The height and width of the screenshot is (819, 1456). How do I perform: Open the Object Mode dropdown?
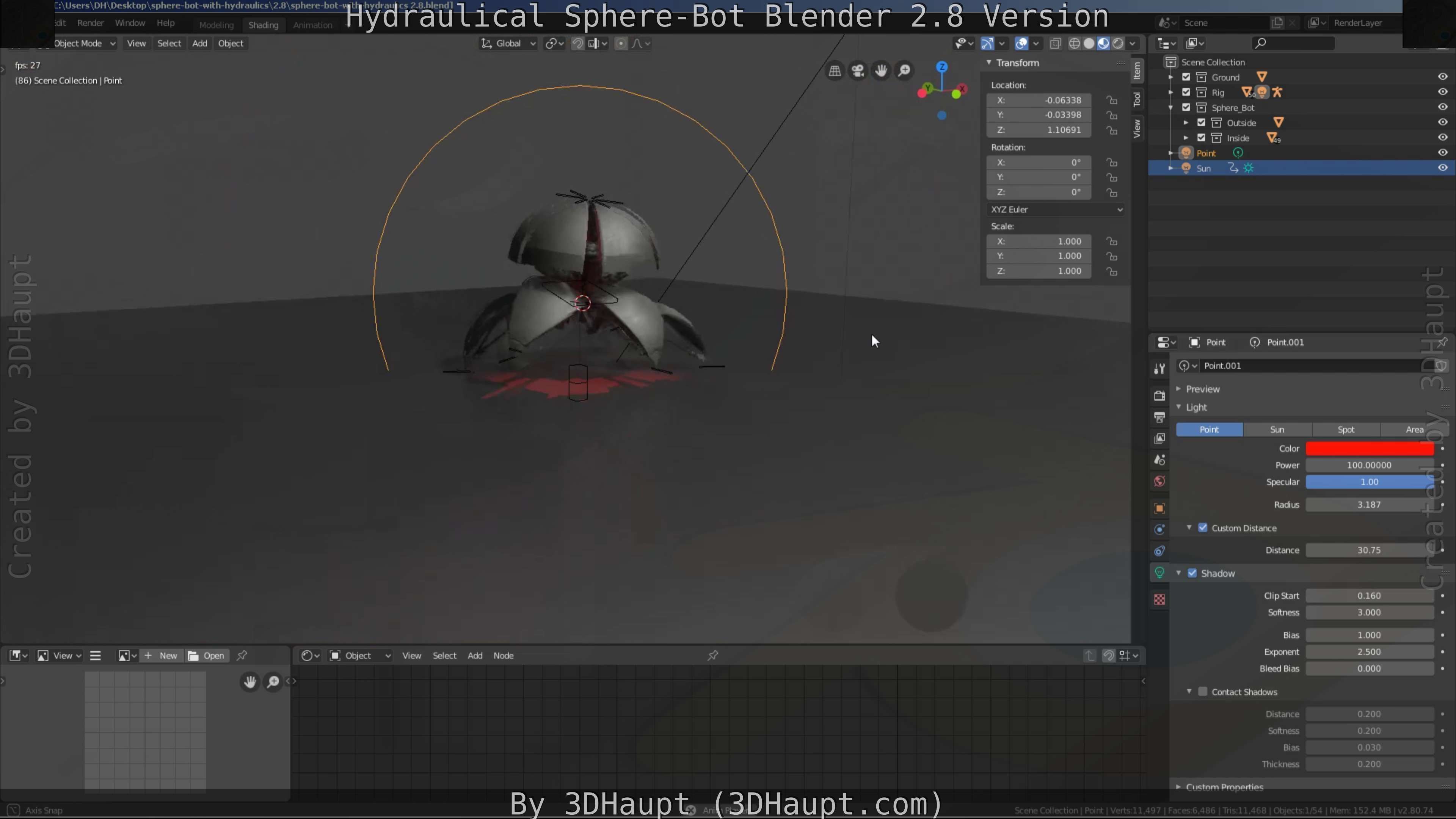(x=84, y=44)
